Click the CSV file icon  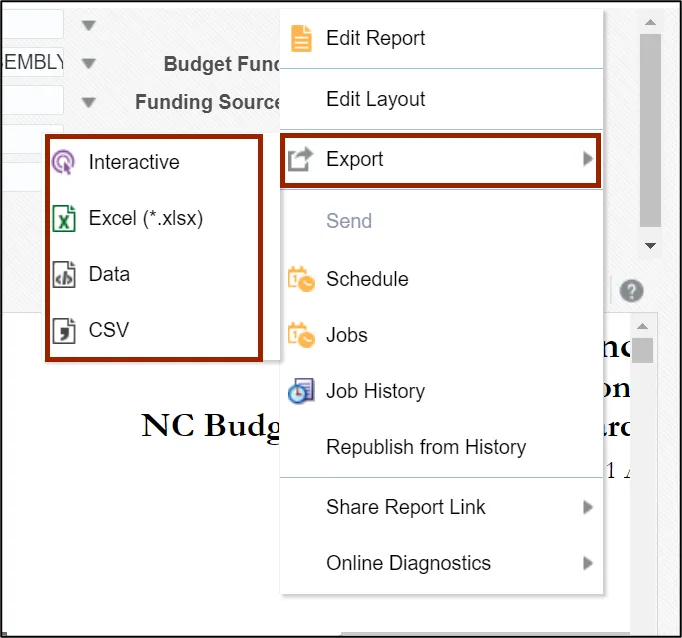(x=64, y=330)
